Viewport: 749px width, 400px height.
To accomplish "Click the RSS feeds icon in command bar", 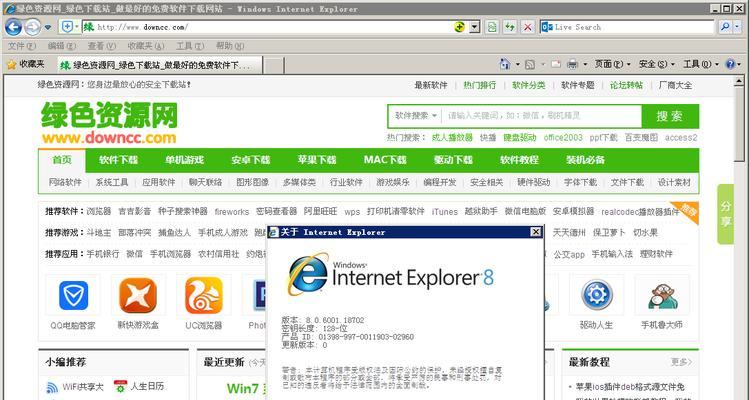I will pos(530,64).
